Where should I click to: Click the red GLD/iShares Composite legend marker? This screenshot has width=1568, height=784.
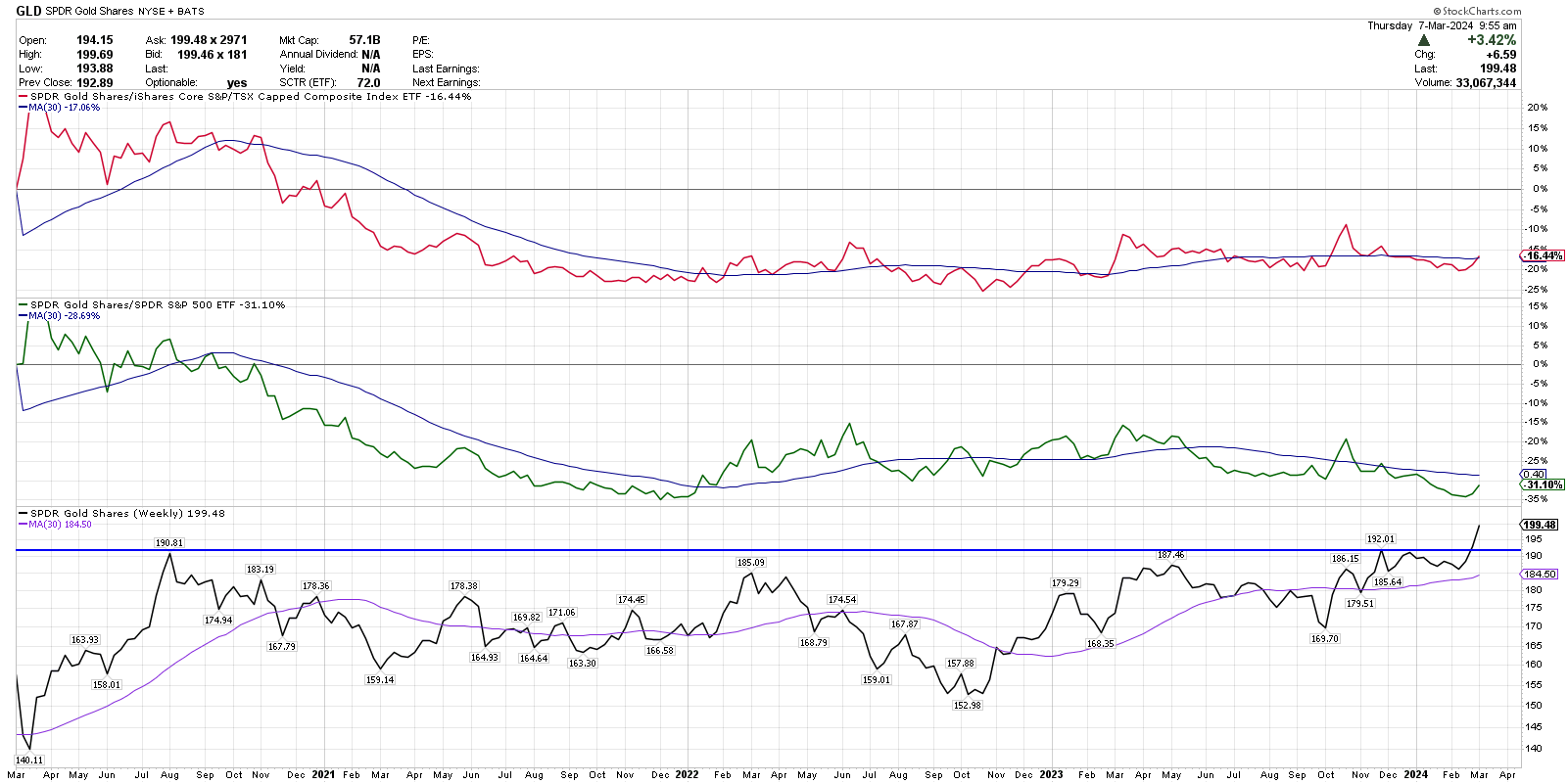[24, 97]
